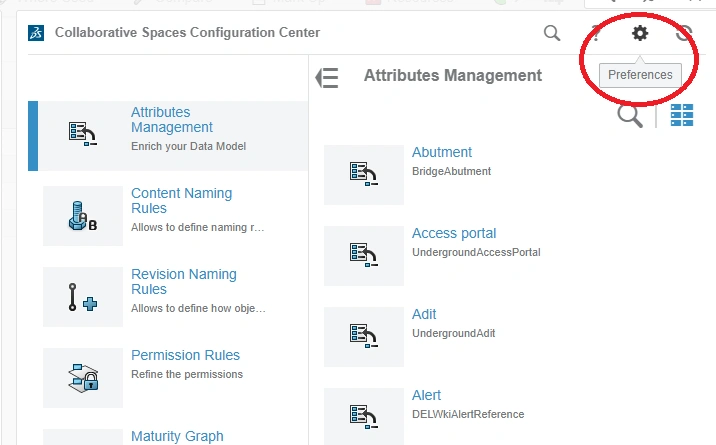
Task: Select Maturity Graph entry
Action: pyautogui.click(x=177, y=436)
